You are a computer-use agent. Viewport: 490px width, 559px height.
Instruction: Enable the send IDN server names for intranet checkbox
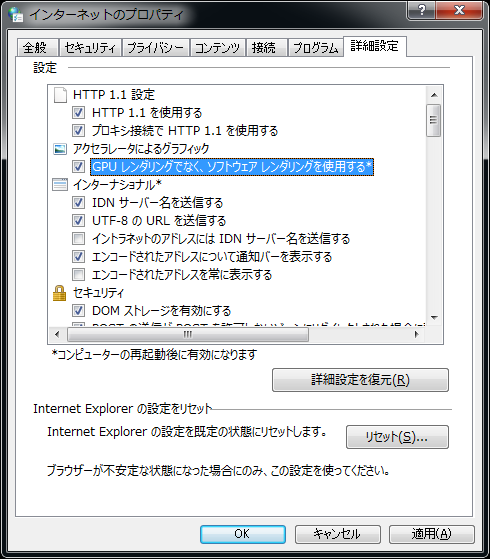point(78,239)
